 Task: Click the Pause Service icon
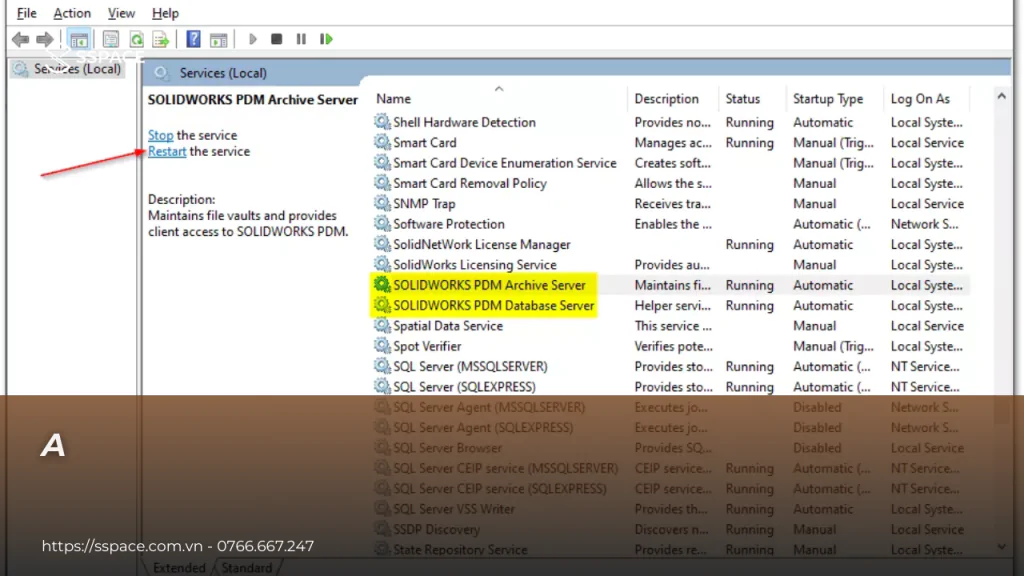pos(300,39)
